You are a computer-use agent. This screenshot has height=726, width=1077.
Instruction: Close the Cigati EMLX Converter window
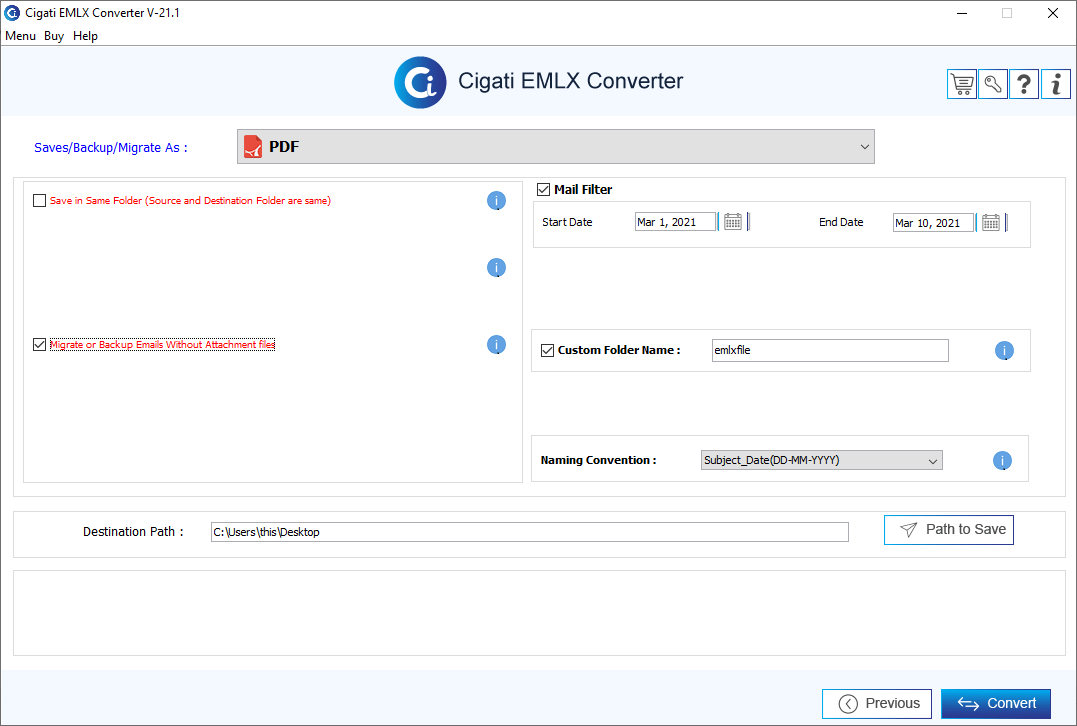[1052, 13]
